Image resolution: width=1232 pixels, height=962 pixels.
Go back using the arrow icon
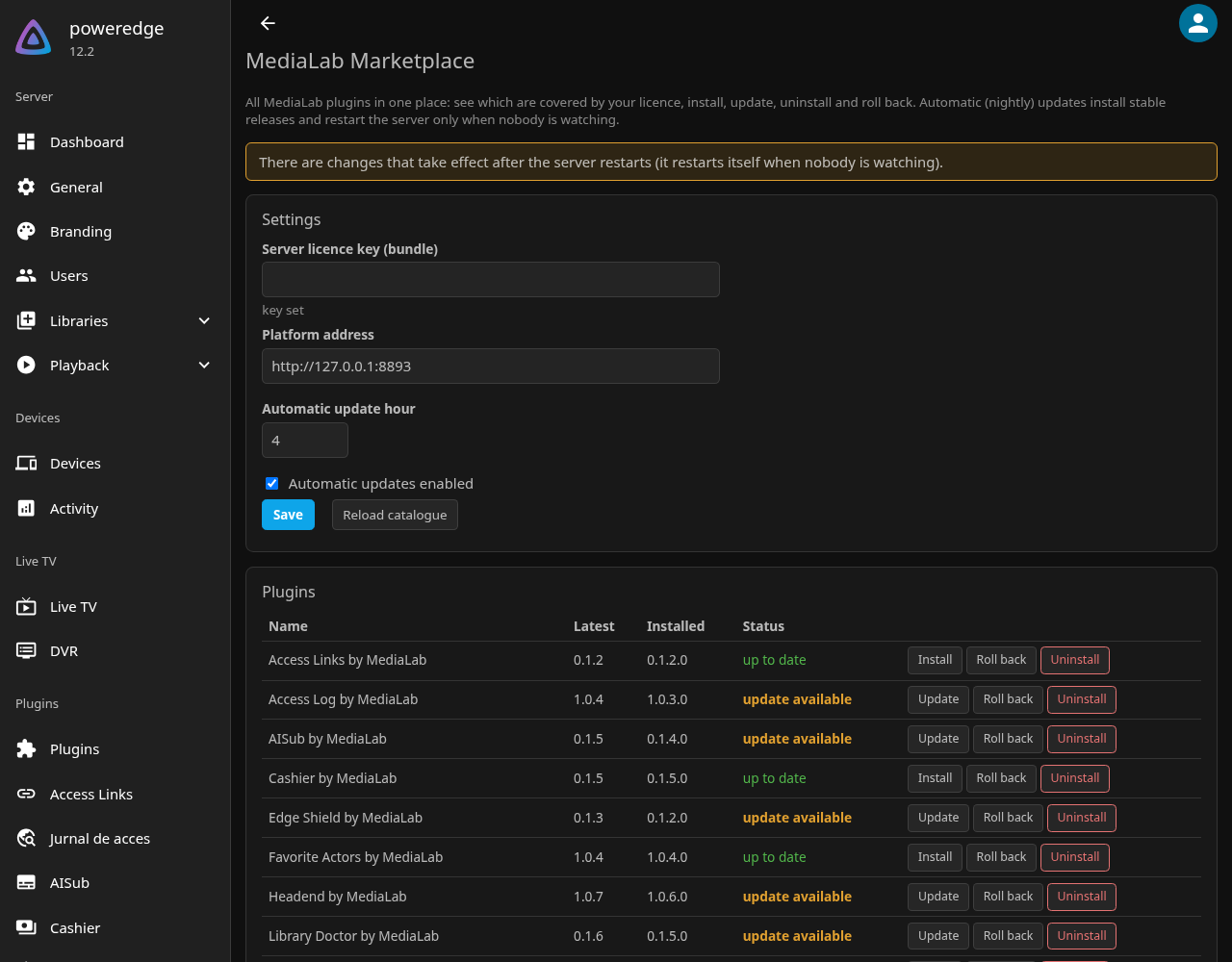[268, 23]
